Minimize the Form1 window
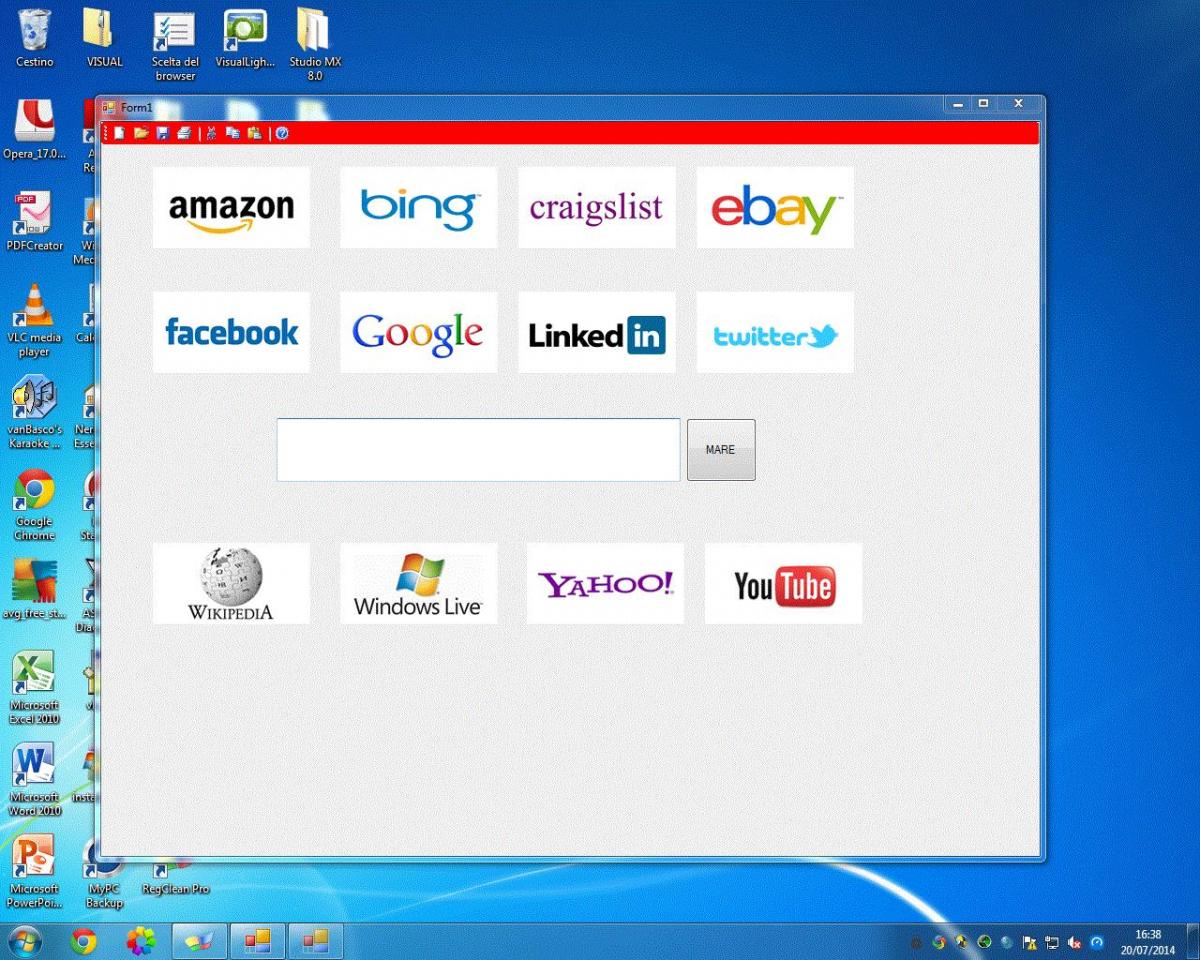1200x960 pixels. [x=959, y=104]
